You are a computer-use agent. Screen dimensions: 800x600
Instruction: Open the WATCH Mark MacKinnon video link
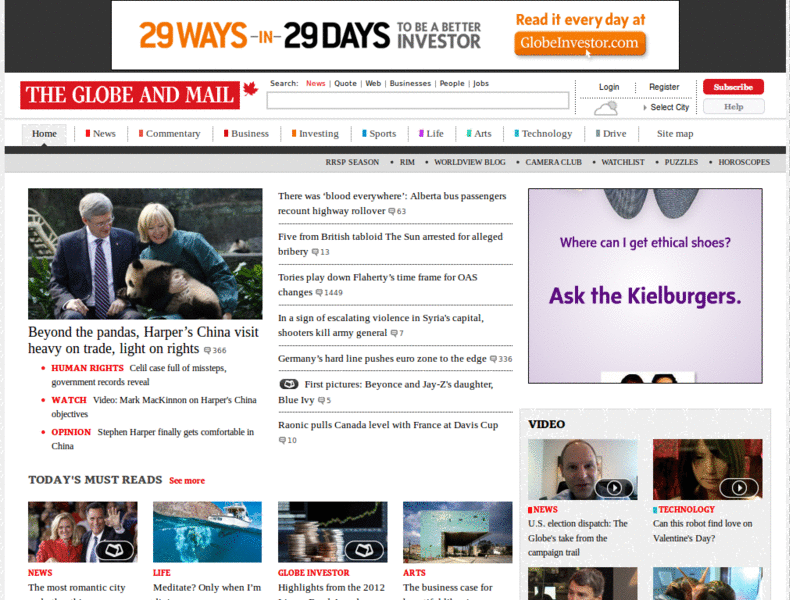click(x=154, y=407)
